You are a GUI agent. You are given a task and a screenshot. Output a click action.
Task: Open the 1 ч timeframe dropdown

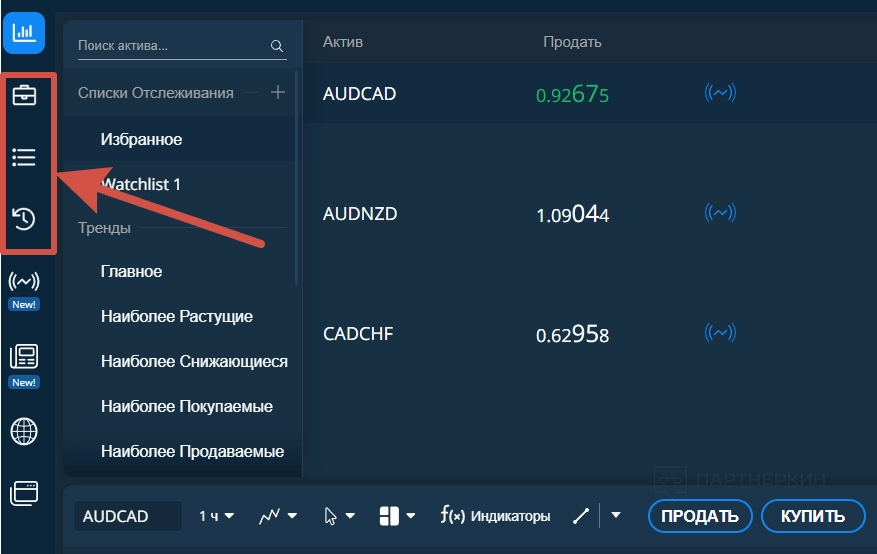point(216,515)
